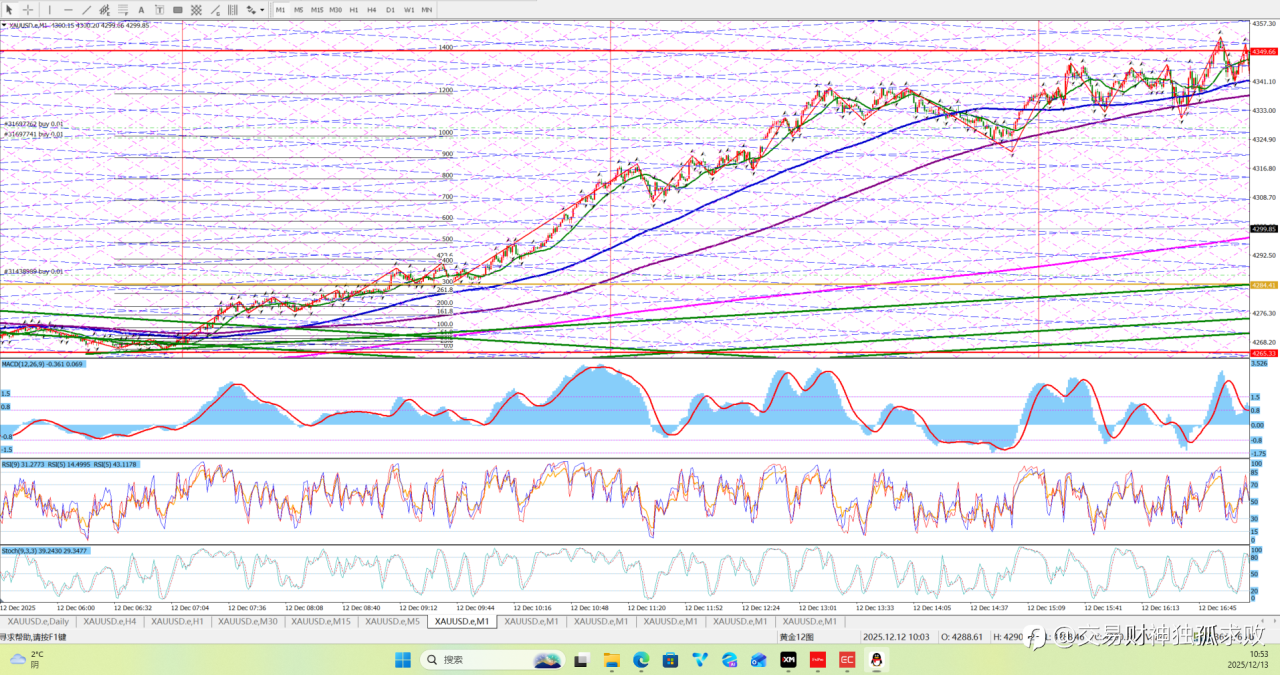Choose the trendline drawing tool
The image size is (1280, 675).
pyautogui.click(x=86, y=10)
